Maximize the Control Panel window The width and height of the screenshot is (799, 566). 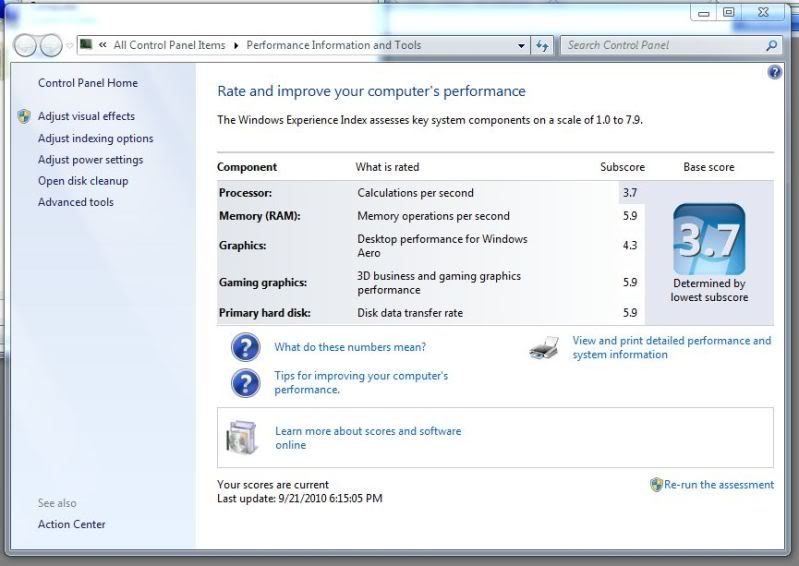tap(729, 13)
